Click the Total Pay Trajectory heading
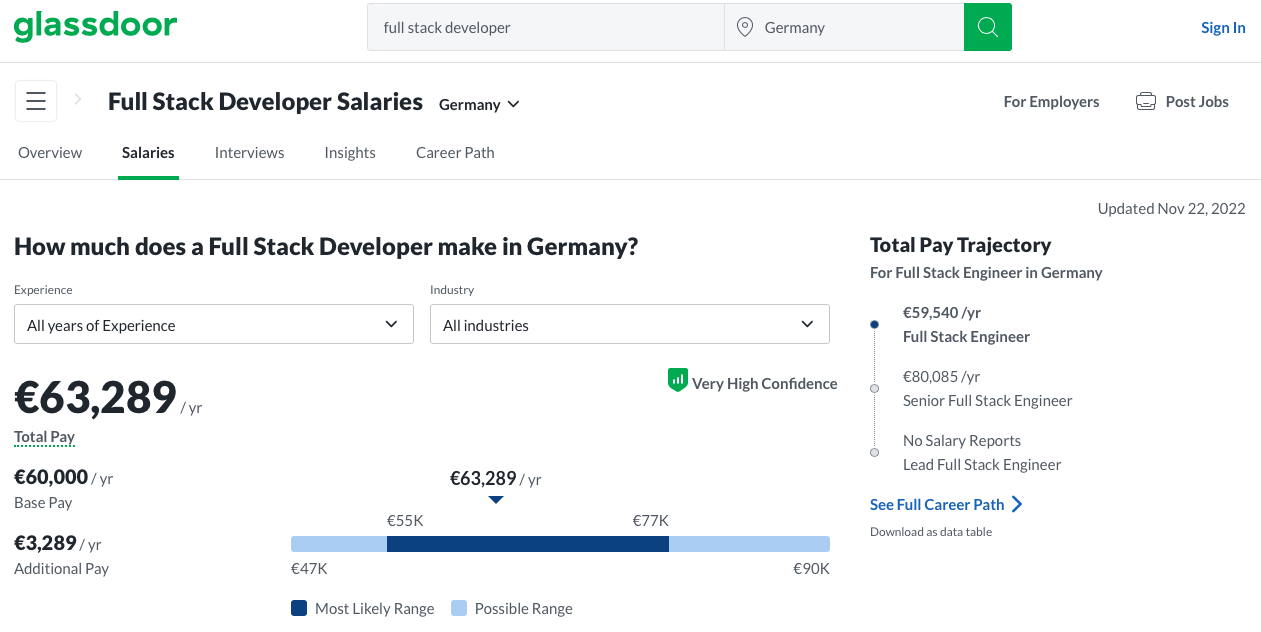Viewport: 1261px width, 632px height. point(960,245)
